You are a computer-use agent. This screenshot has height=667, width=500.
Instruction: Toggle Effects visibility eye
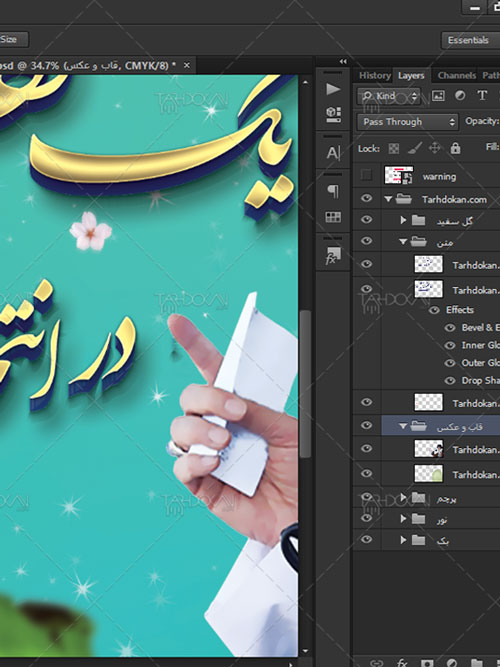[434, 310]
